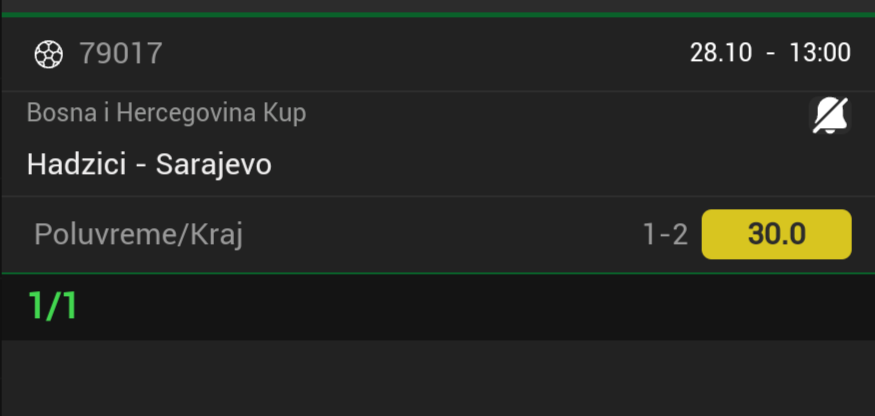Open the Bosna i Hercegovina Kup league
The image size is (875, 416).
(x=166, y=113)
